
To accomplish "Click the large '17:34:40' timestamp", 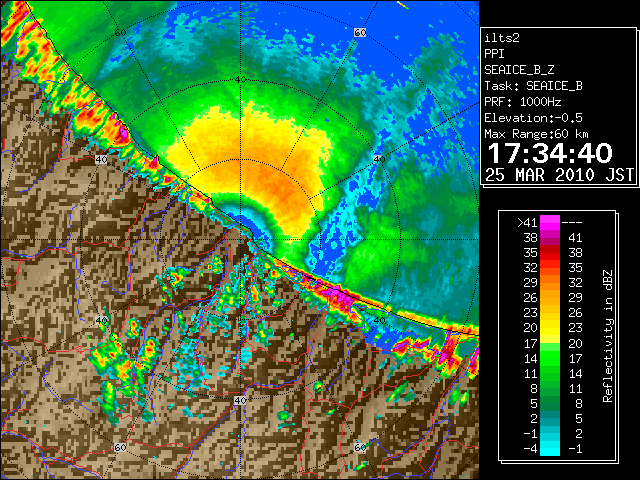I will click(550, 153).
